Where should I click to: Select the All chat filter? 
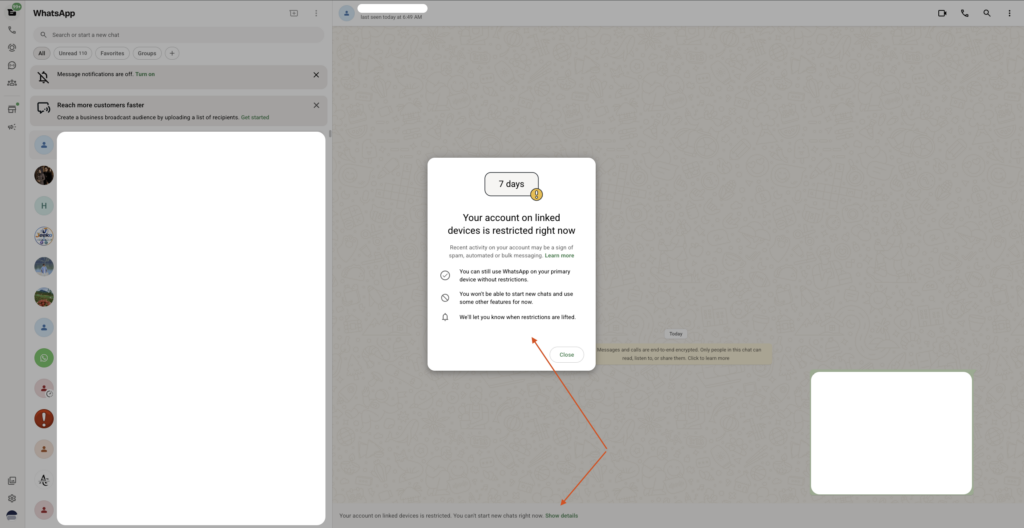coord(42,54)
